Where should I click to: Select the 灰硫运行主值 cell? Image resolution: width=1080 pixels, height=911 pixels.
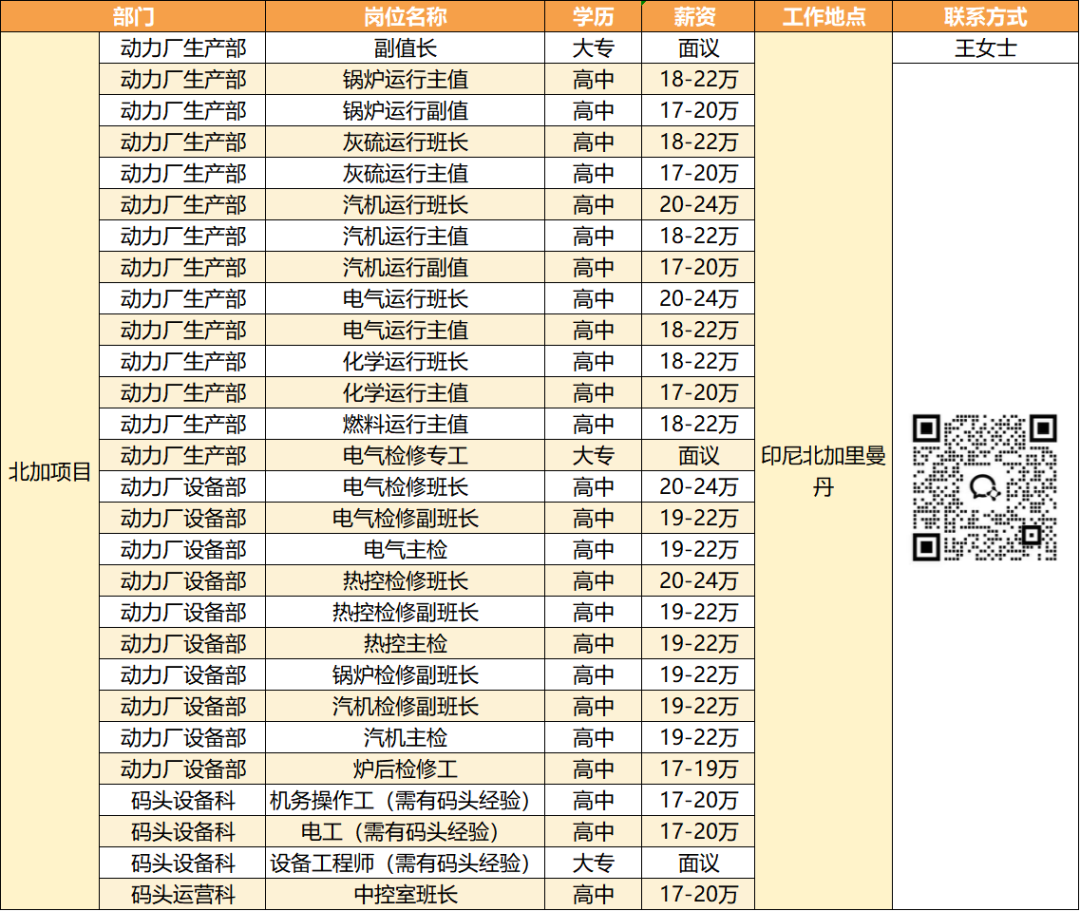click(x=405, y=174)
